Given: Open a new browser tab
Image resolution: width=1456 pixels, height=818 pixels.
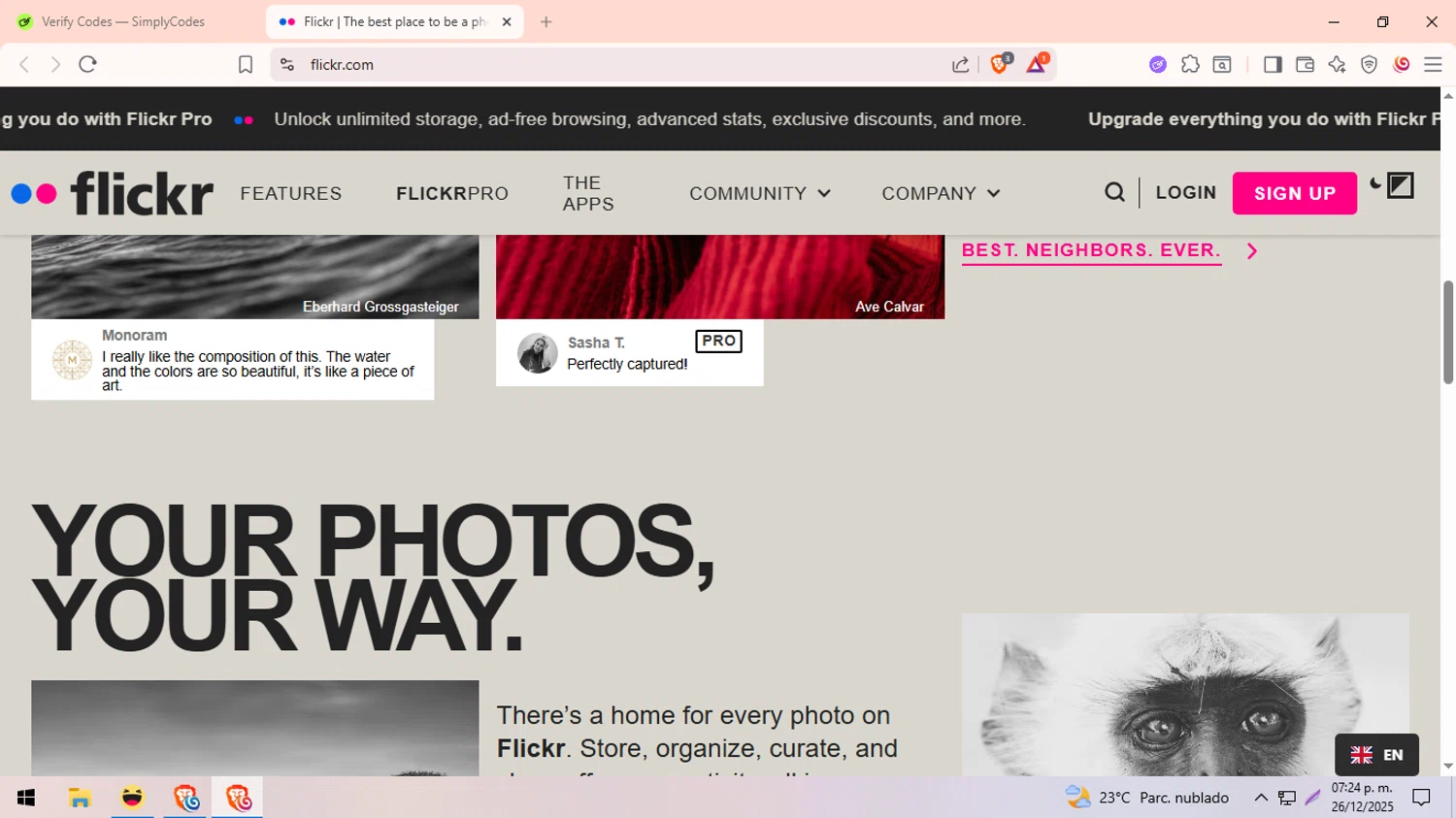Looking at the screenshot, I should 546,21.
